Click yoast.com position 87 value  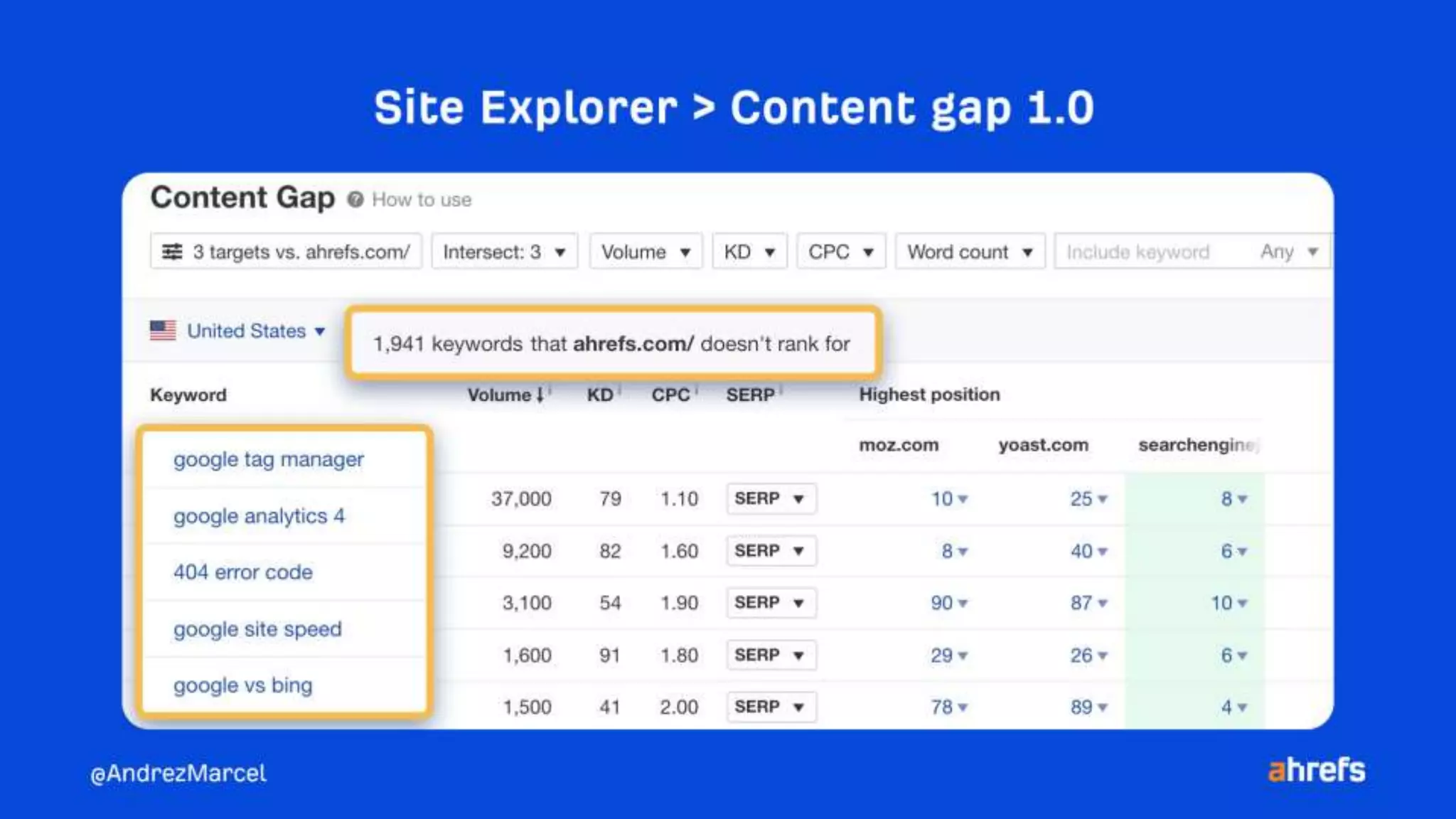pyautogui.click(x=1088, y=603)
